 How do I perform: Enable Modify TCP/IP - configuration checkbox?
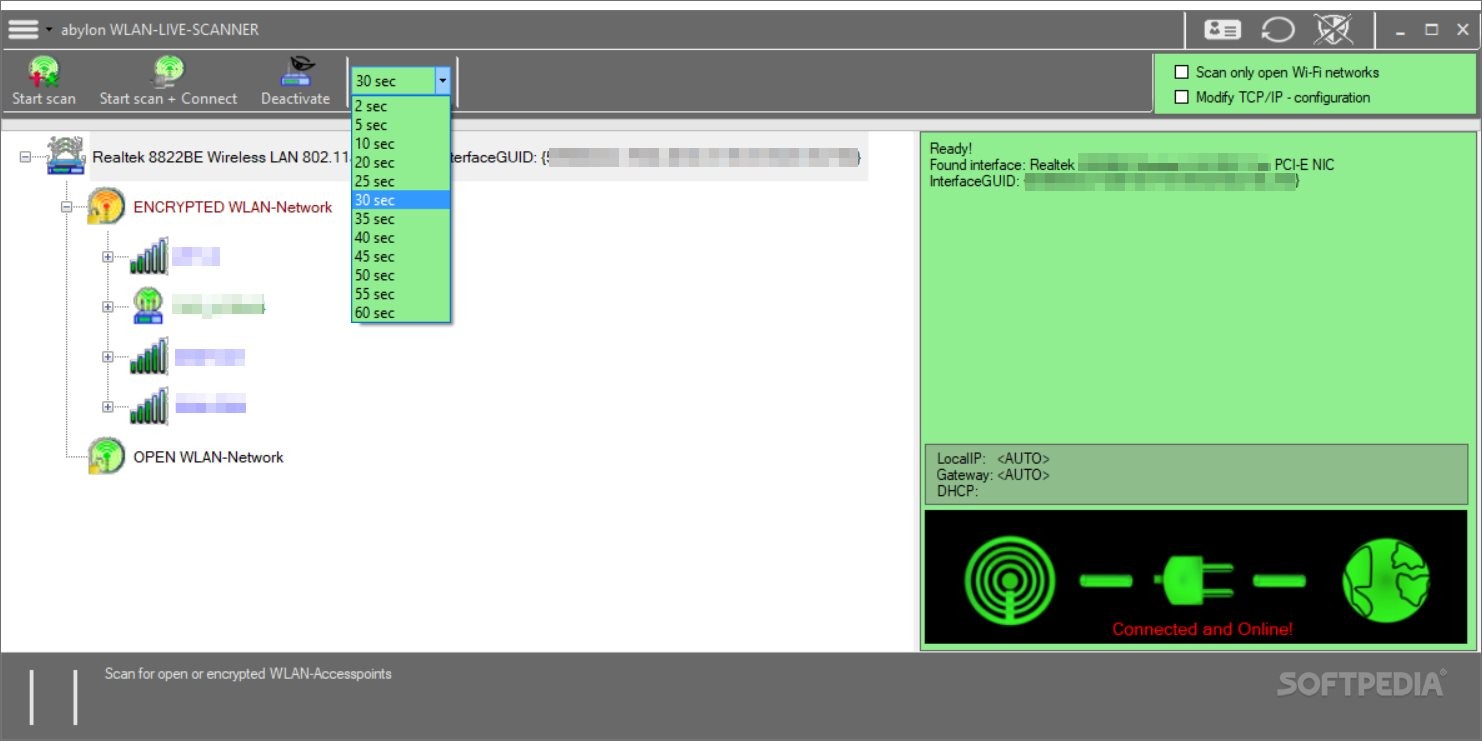pos(1181,97)
